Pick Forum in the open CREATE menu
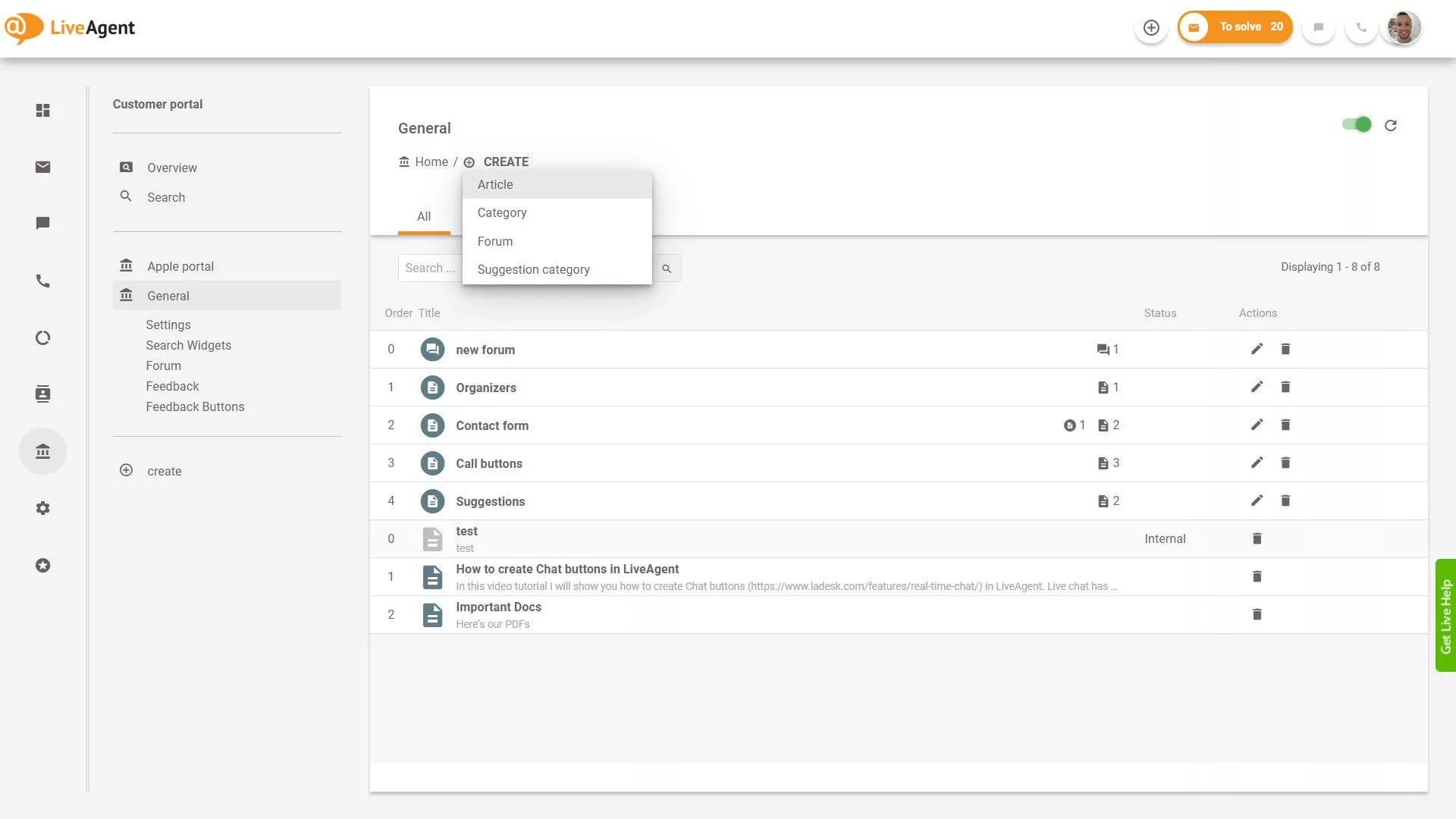Viewport: 1456px width, 819px height. click(494, 241)
